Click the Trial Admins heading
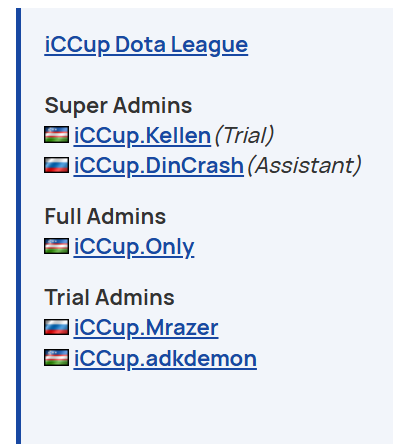The width and height of the screenshot is (393, 448). point(109,297)
